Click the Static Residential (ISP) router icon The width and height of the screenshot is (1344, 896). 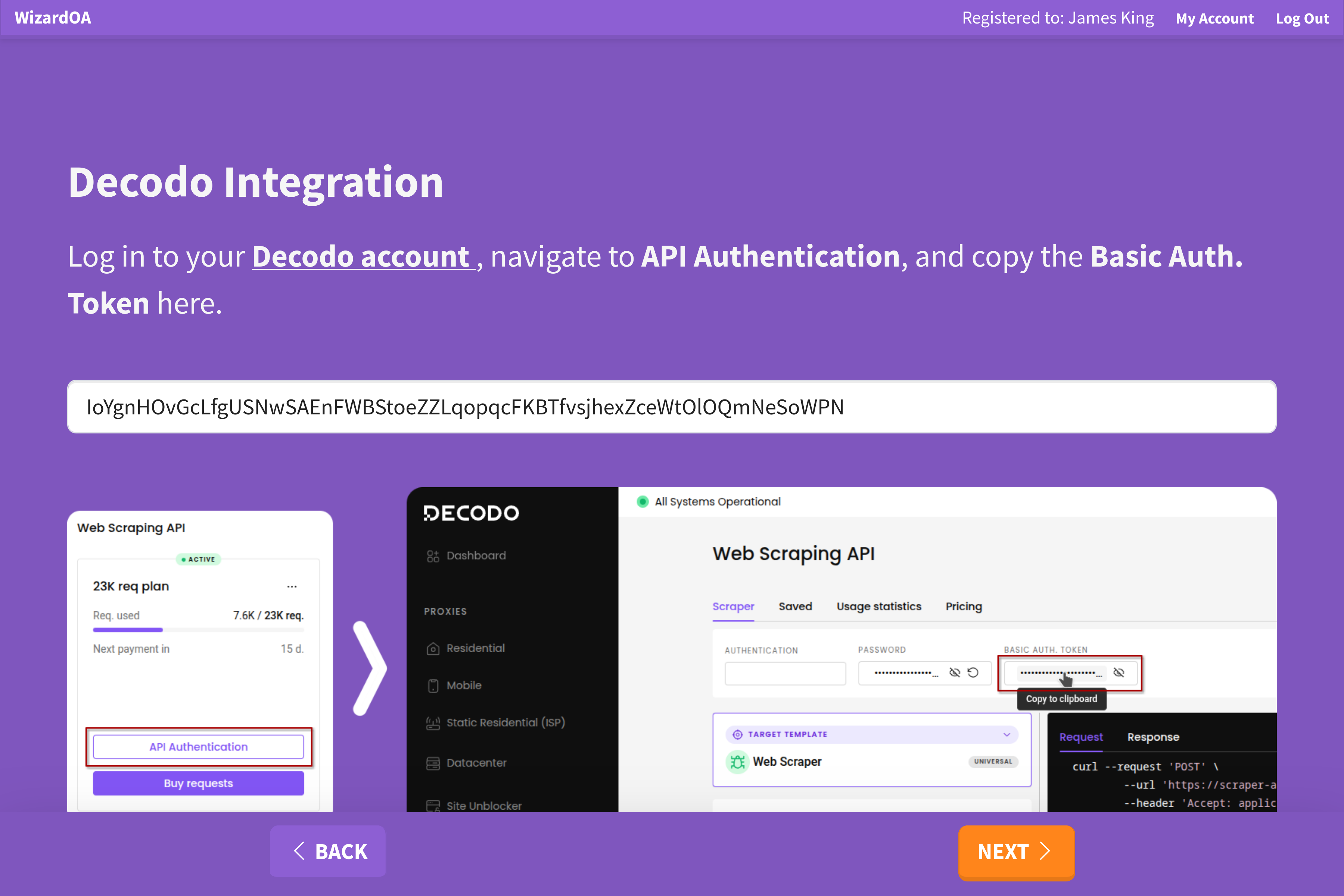[433, 722]
